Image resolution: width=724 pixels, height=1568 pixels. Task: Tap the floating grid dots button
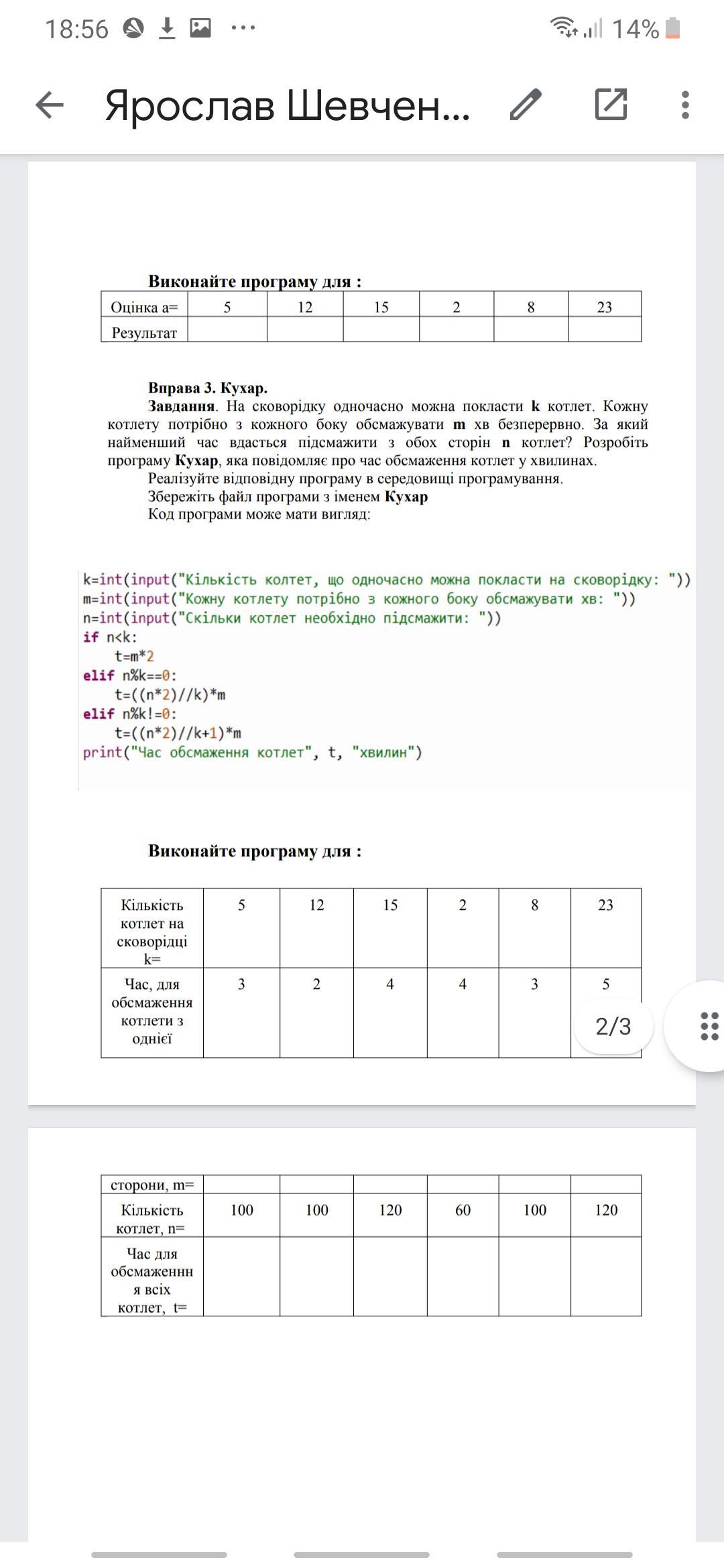(709, 1026)
